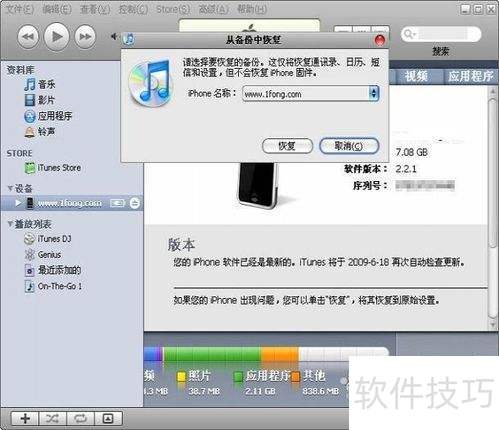
Task: Click the search magnifier icon
Action: click(x=409, y=34)
